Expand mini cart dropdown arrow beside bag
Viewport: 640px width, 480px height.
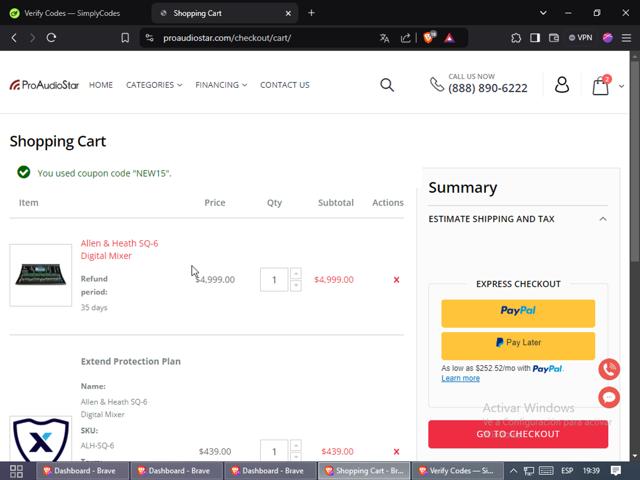[621, 86]
